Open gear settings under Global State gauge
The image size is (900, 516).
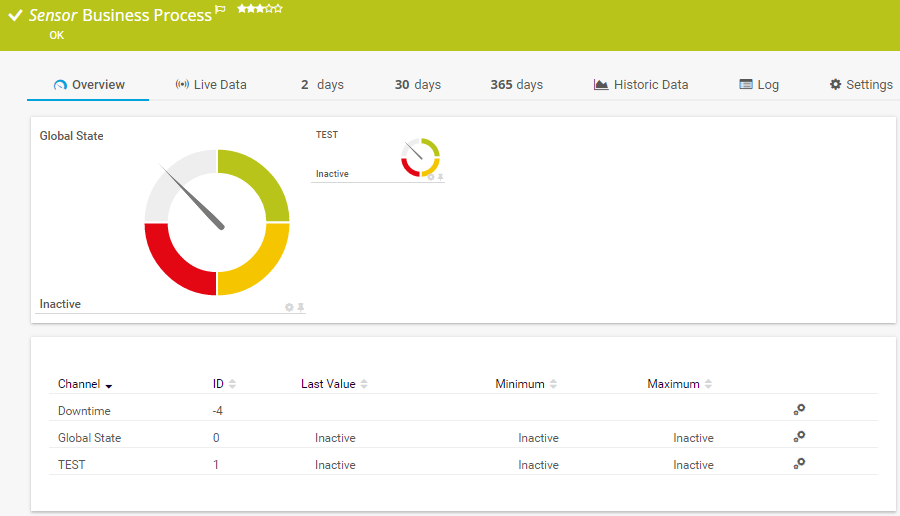pos(289,307)
